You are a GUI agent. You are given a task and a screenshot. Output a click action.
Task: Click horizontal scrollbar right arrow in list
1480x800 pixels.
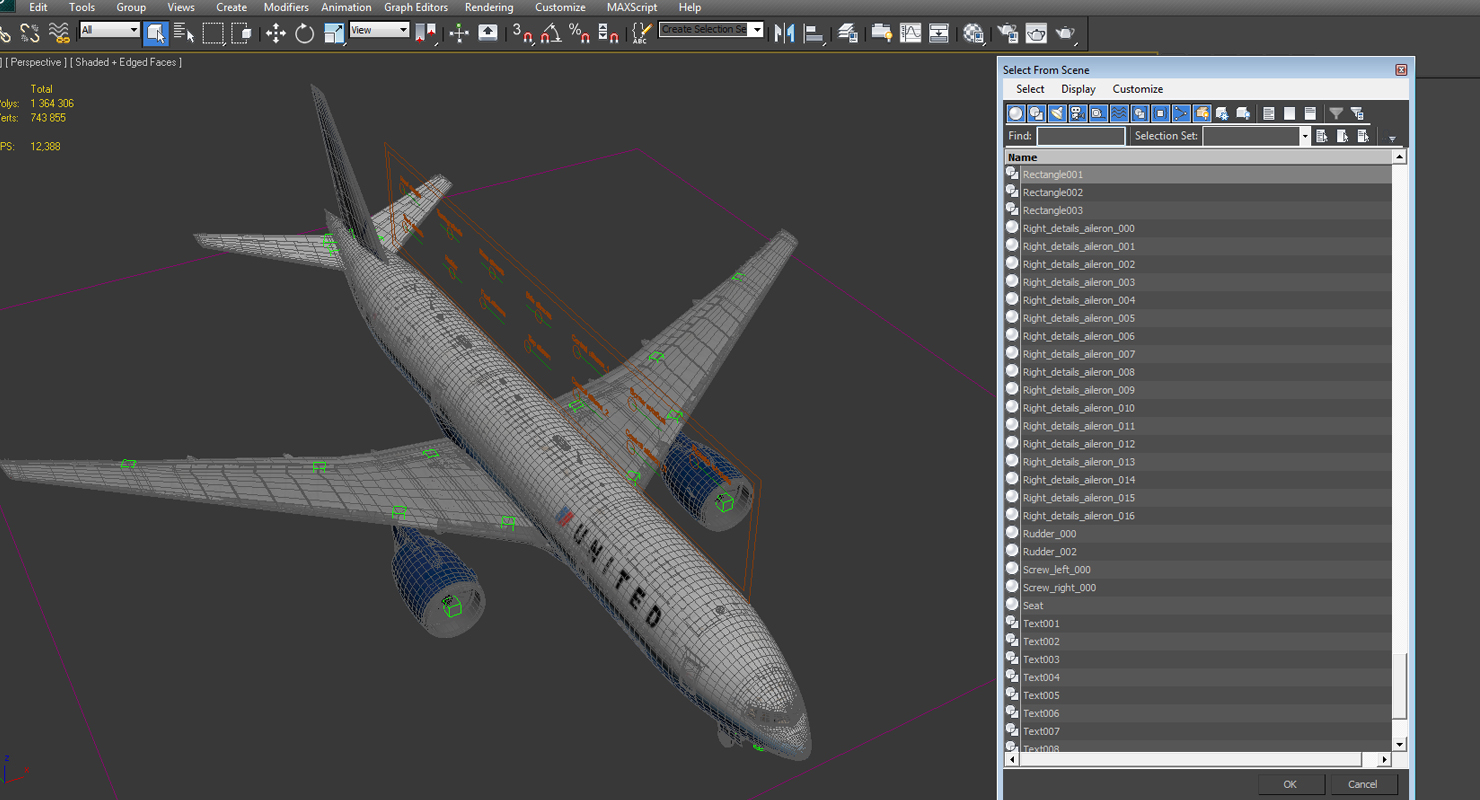click(1385, 760)
